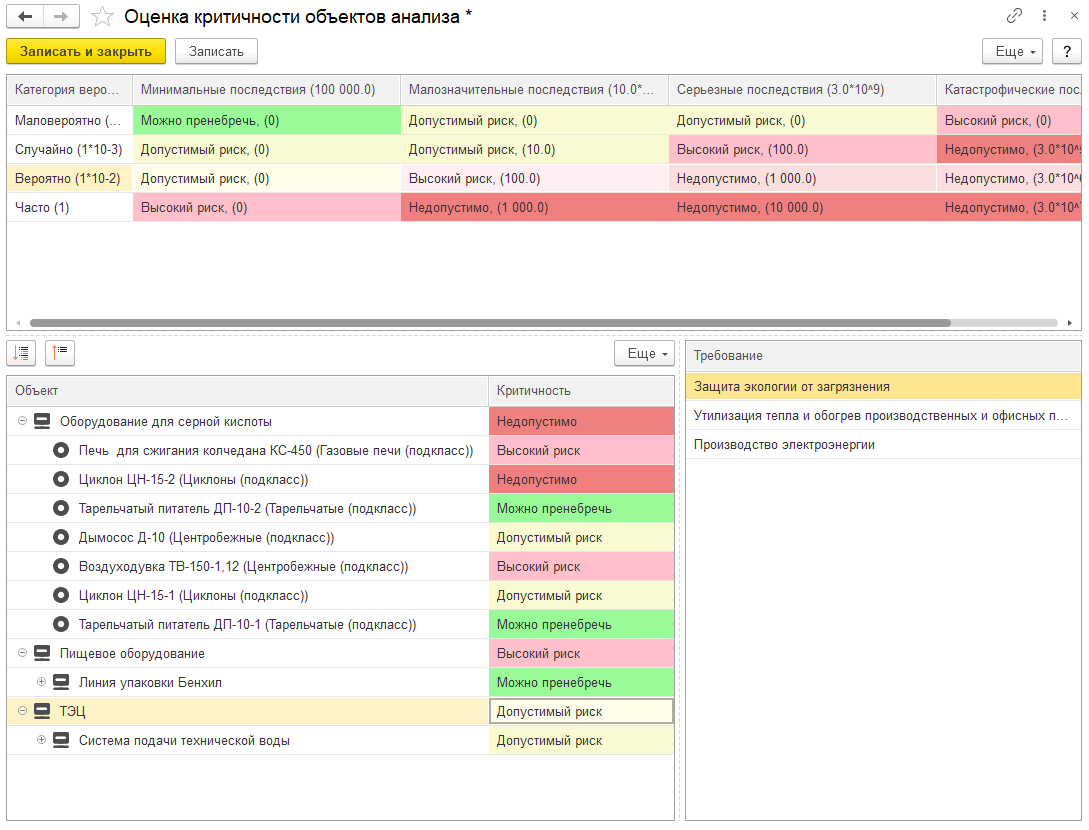
Task: Open the Еще menu above the object tree
Action: pos(645,354)
